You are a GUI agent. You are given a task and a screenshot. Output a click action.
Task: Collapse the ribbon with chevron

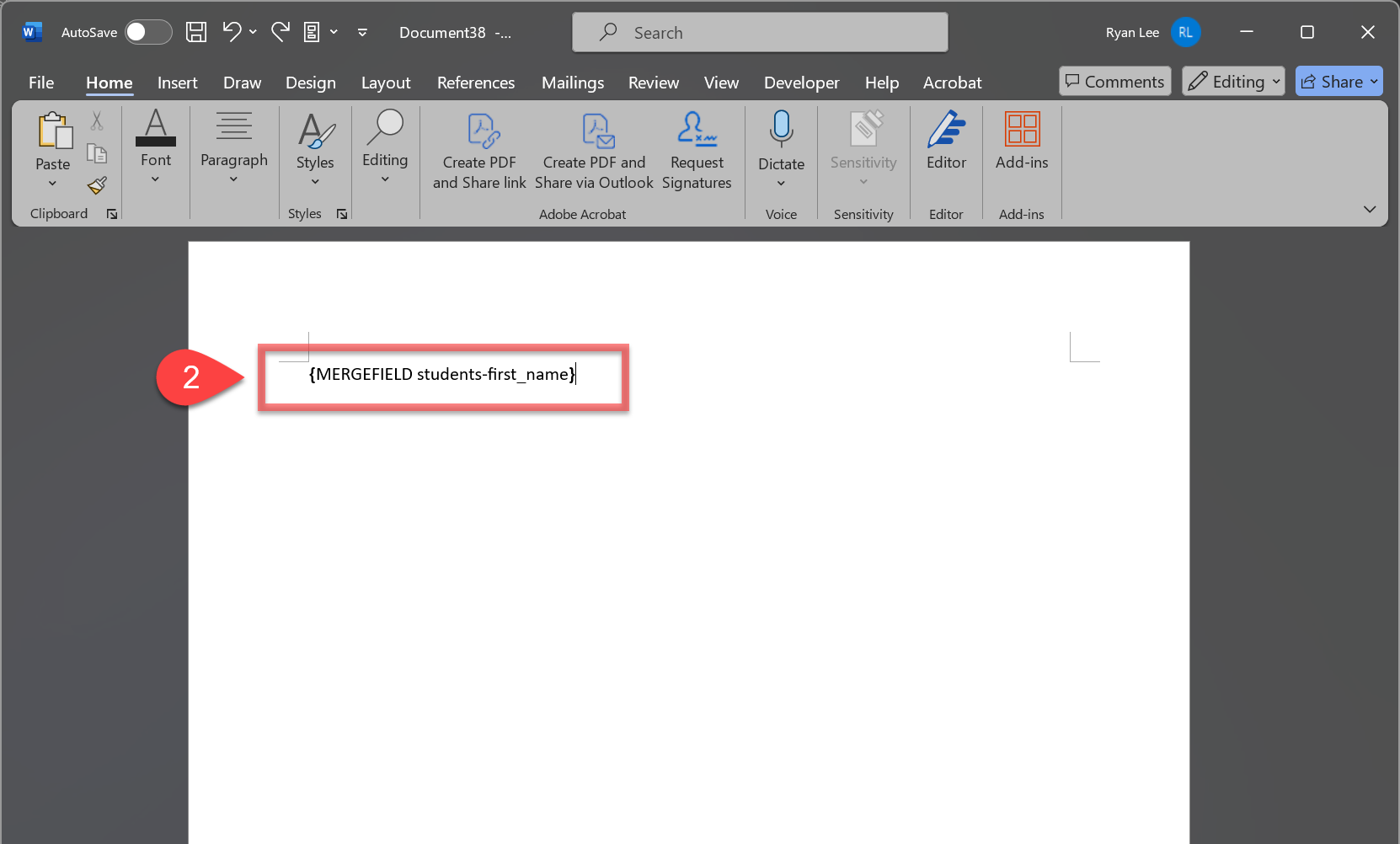pos(1370,209)
